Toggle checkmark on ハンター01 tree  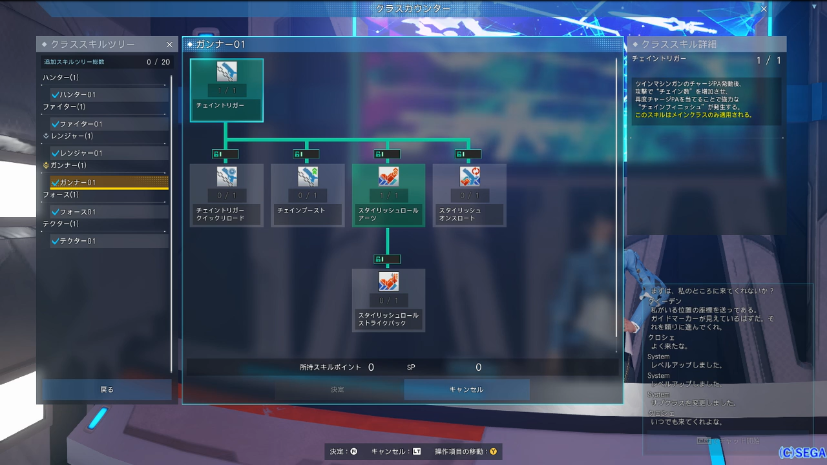tap(55, 94)
